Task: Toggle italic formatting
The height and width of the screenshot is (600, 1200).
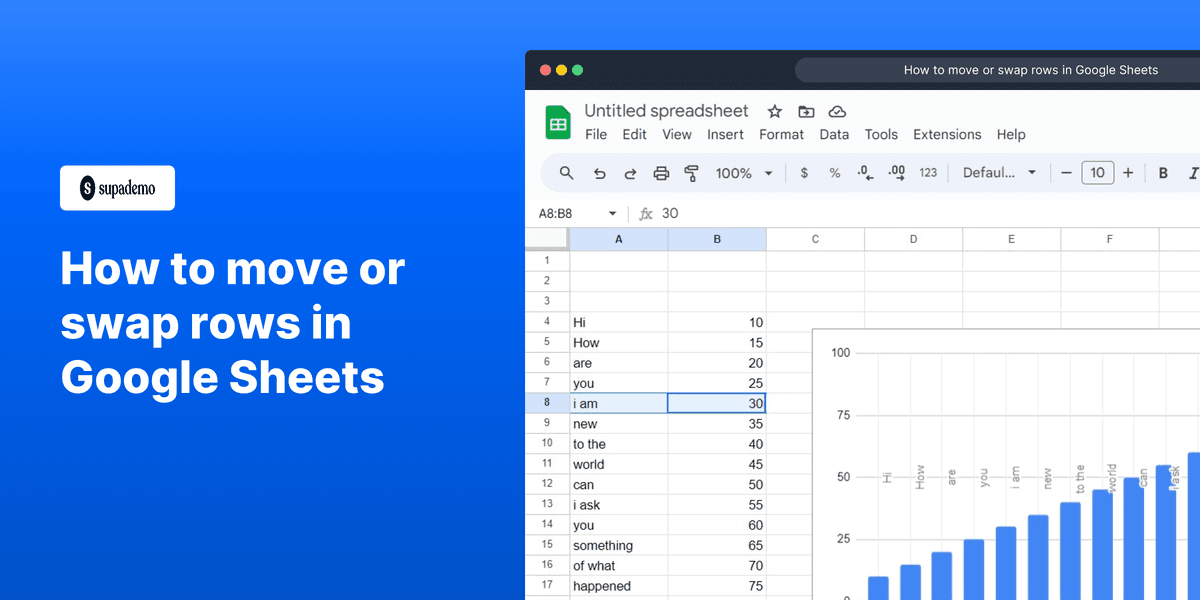Action: [1191, 172]
